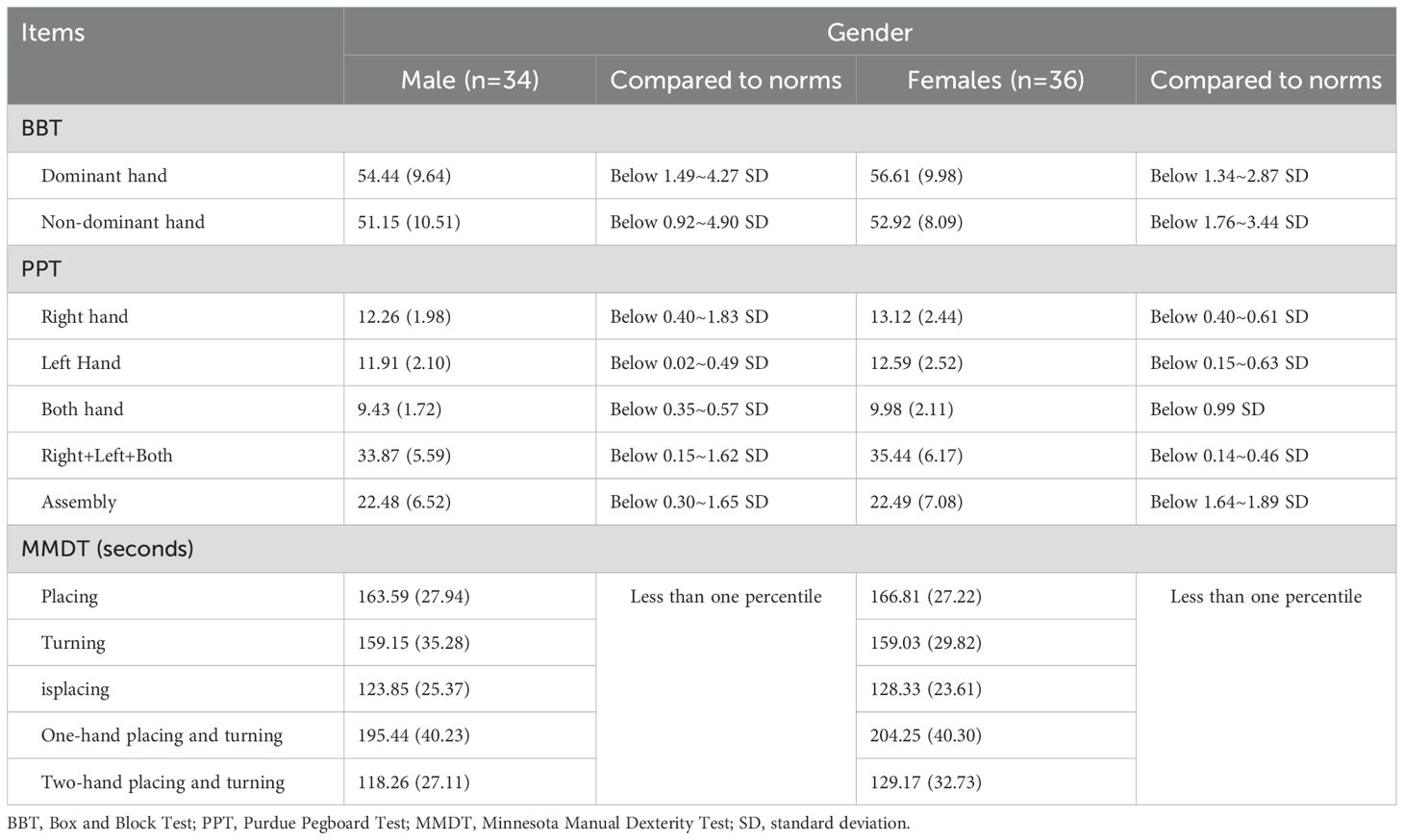The height and width of the screenshot is (840, 1404).
Task: Select the BBT section row
Action: coord(702,128)
